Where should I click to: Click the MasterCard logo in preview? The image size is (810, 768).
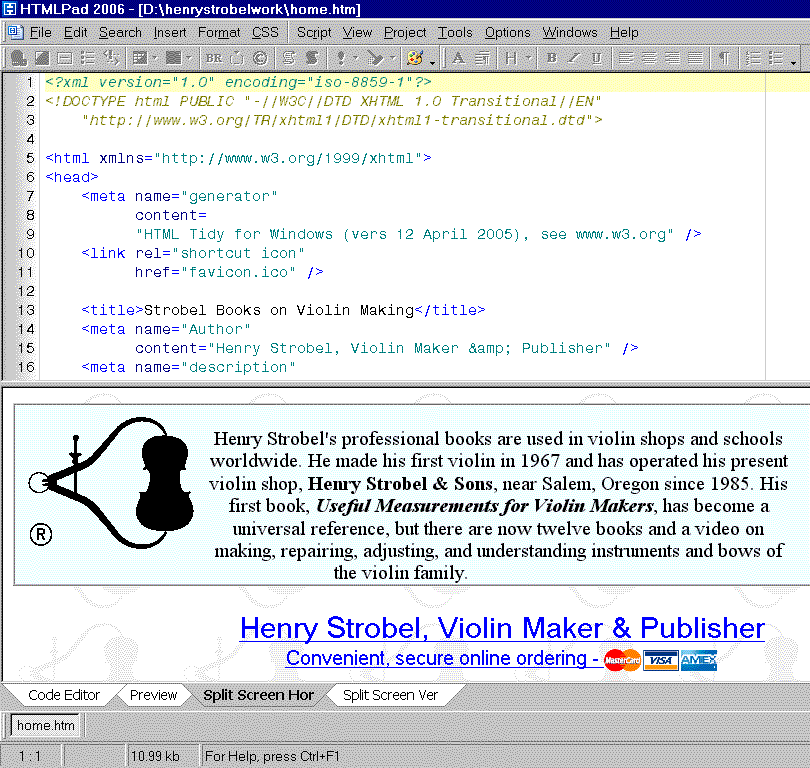click(x=622, y=661)
